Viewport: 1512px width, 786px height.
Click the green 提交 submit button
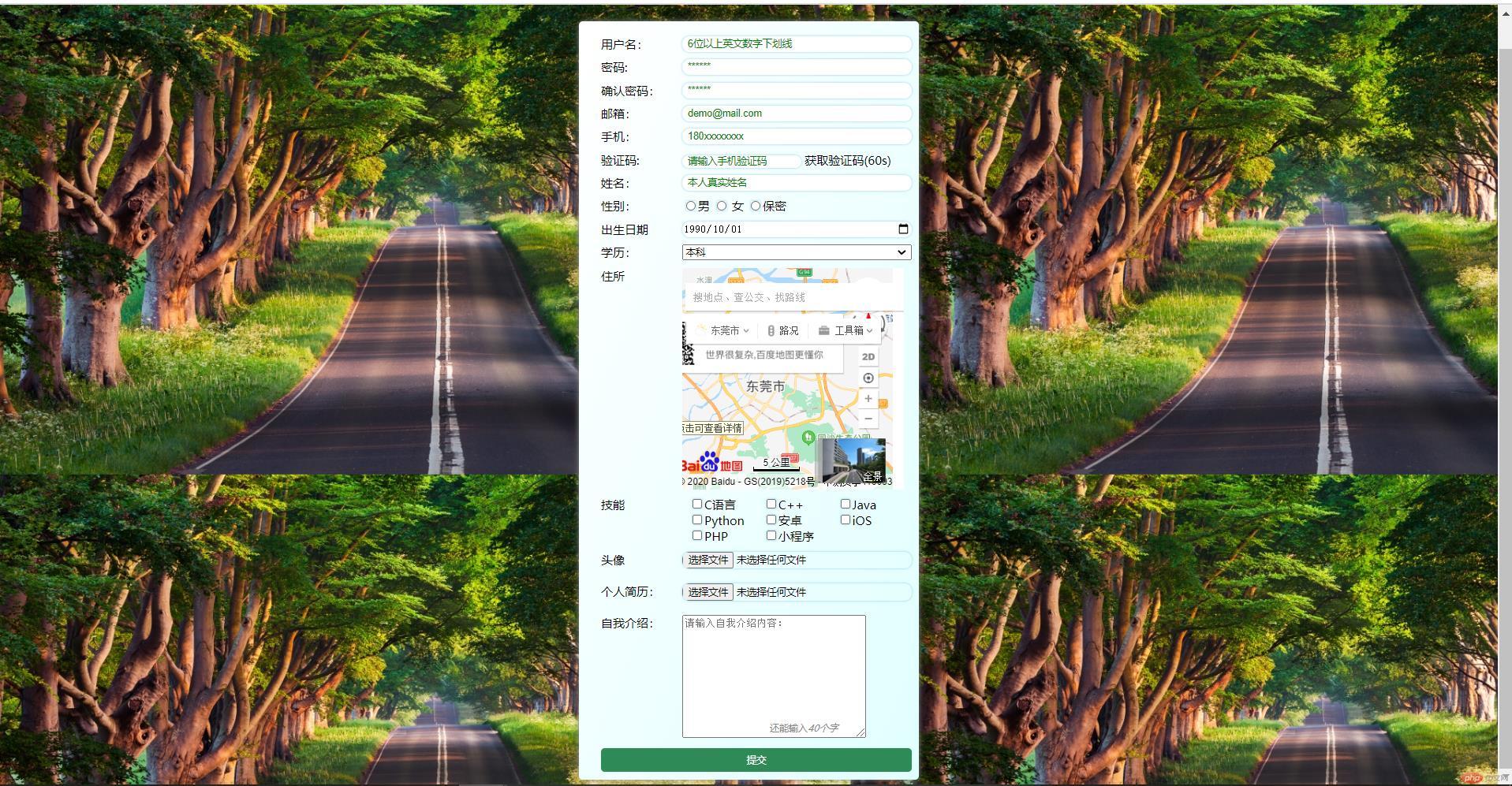pyautogui.click(x=756, y=760)
